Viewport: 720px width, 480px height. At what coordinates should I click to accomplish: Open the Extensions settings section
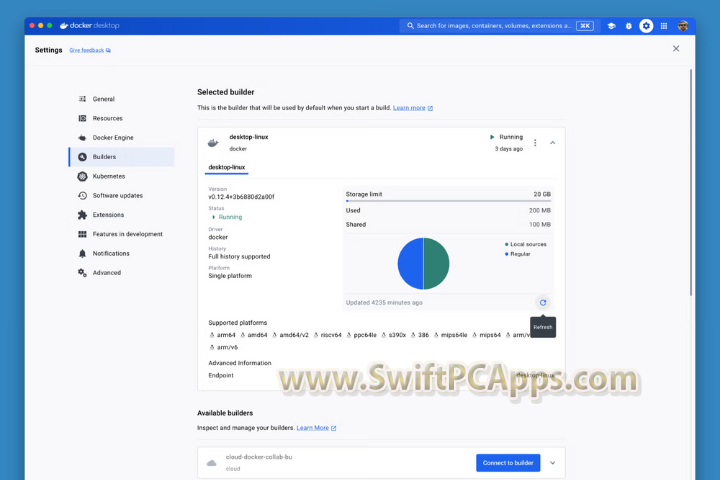pyautogui.click(x=122, y=215)
